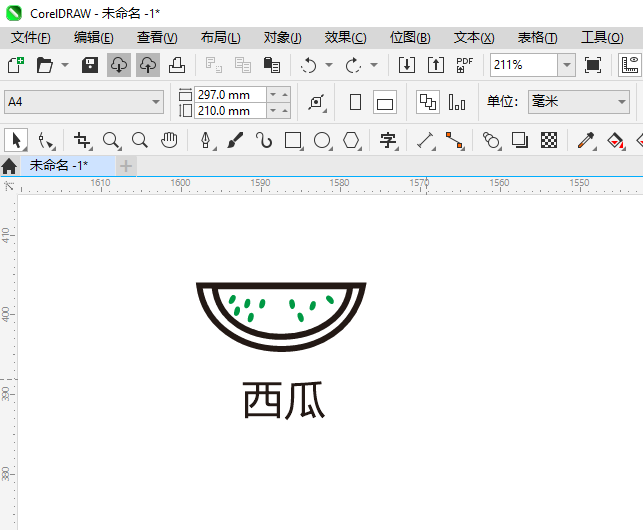Screen dimensions: 643x530
Task: Click the New document icon
Action: [x=16, y=65]
